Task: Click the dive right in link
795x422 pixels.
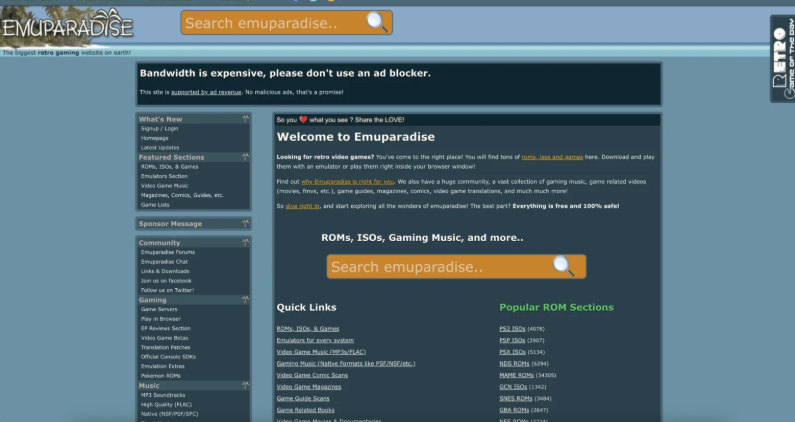Action: pyautogui.click(x=302, y=206)
